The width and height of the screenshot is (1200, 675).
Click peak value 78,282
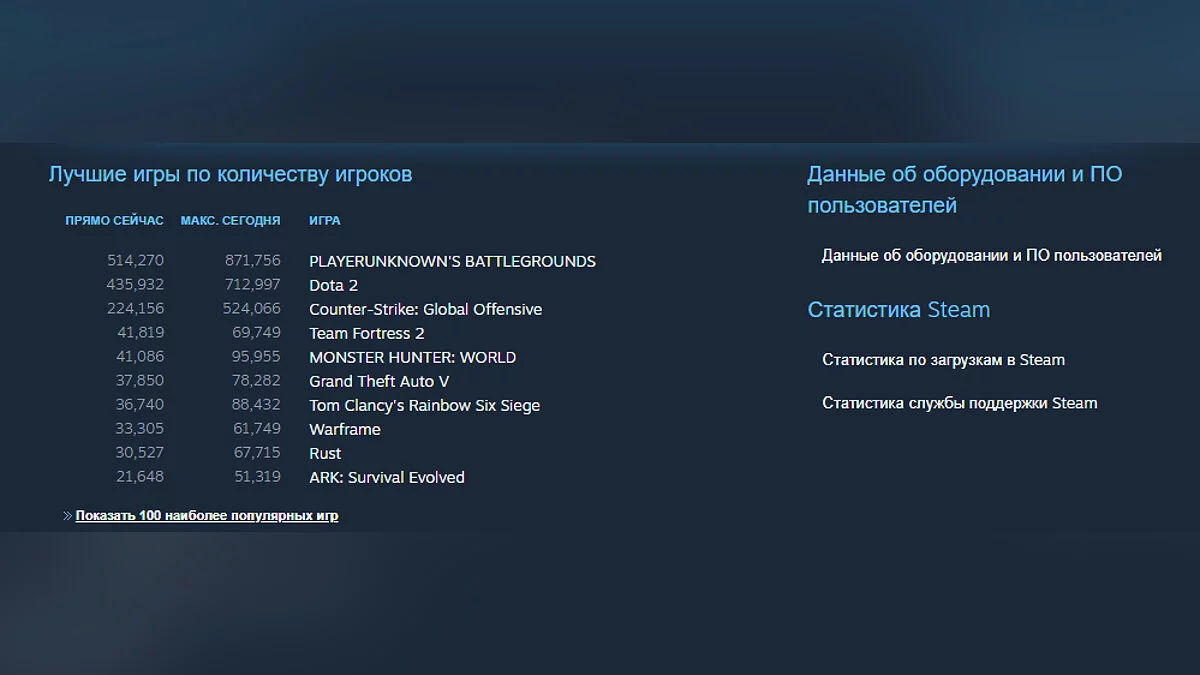click(257, 380)
